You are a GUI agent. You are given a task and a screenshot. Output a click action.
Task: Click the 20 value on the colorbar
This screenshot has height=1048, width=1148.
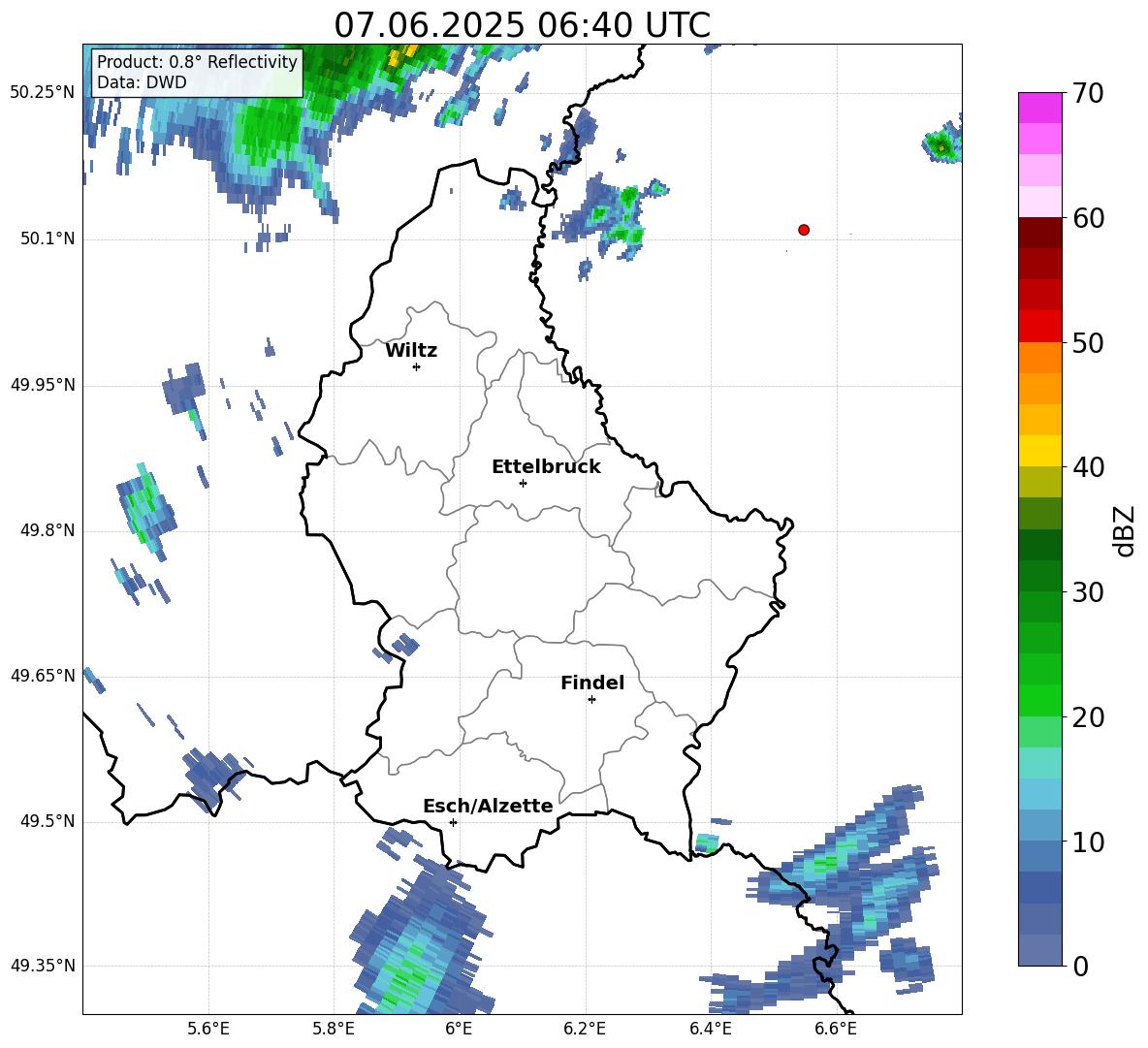tap(1088, 717)
